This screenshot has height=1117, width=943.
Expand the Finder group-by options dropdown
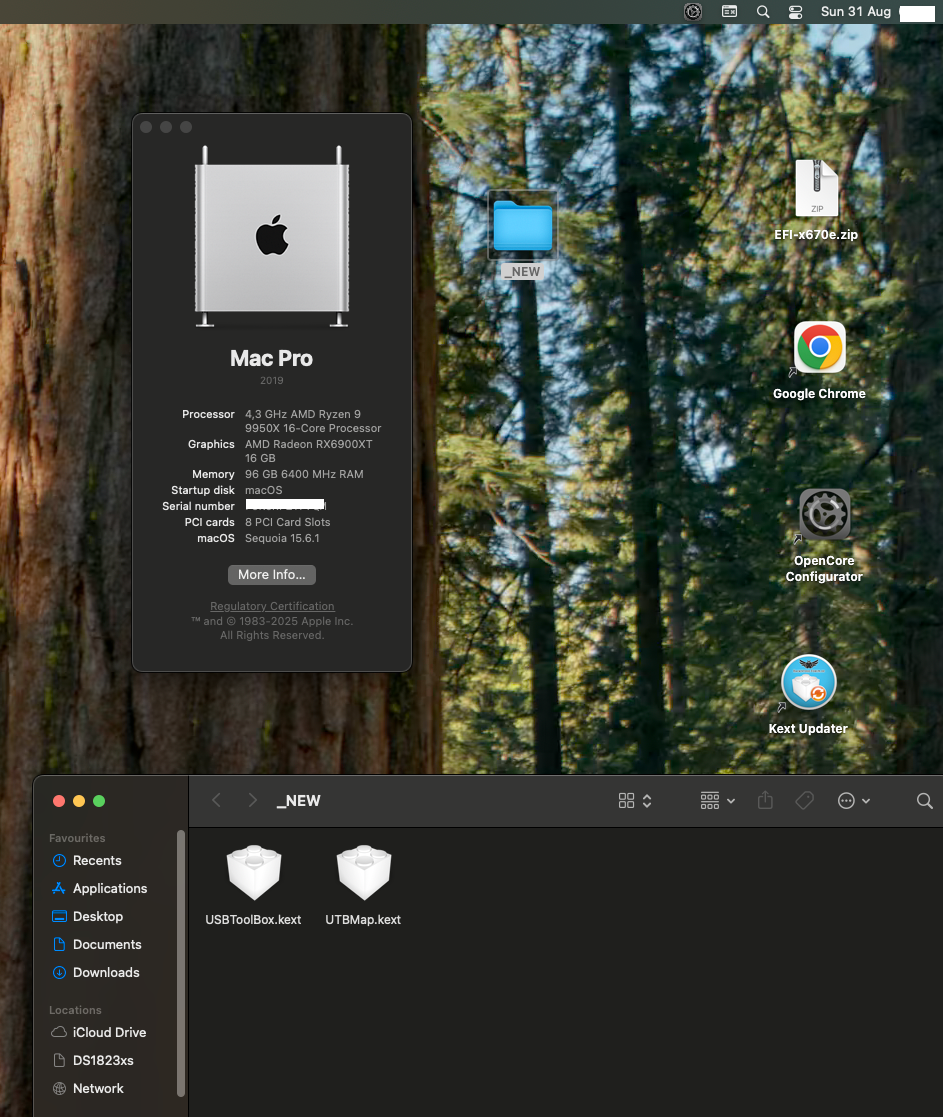tap(718, 801)
